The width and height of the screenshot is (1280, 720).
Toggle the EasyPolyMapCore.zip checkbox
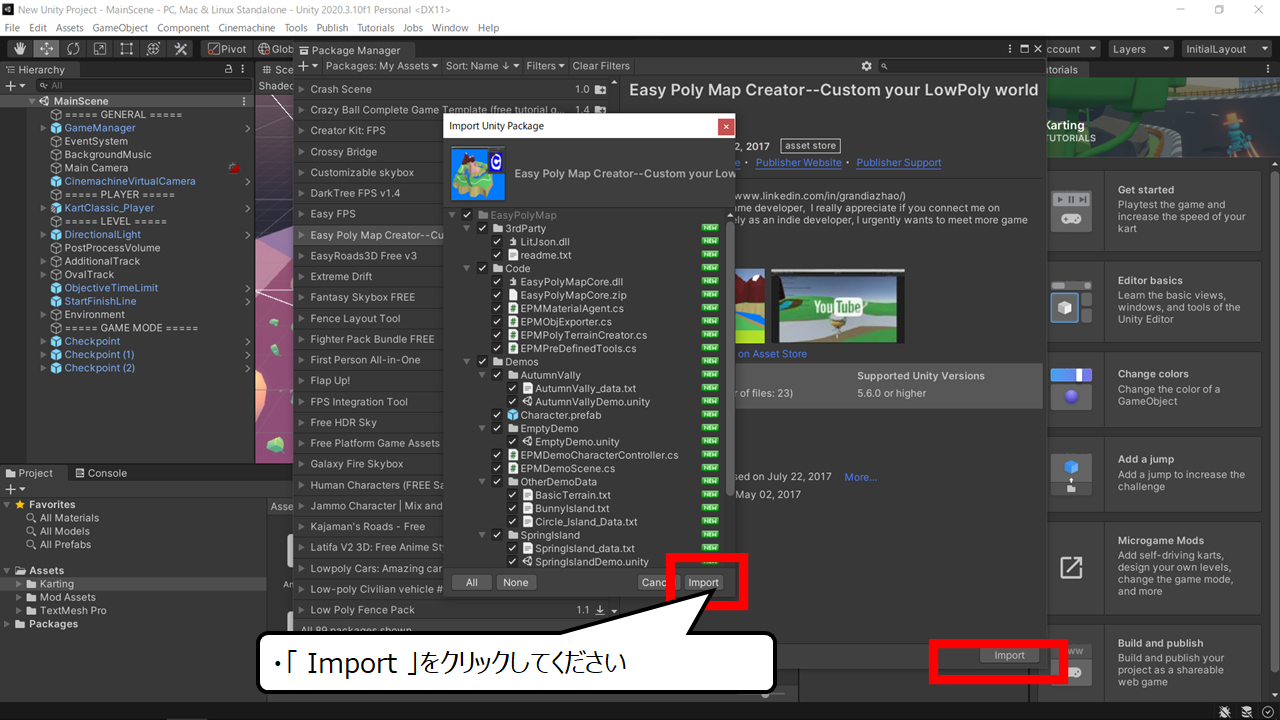pyautogui.click(x=497, y=295)
